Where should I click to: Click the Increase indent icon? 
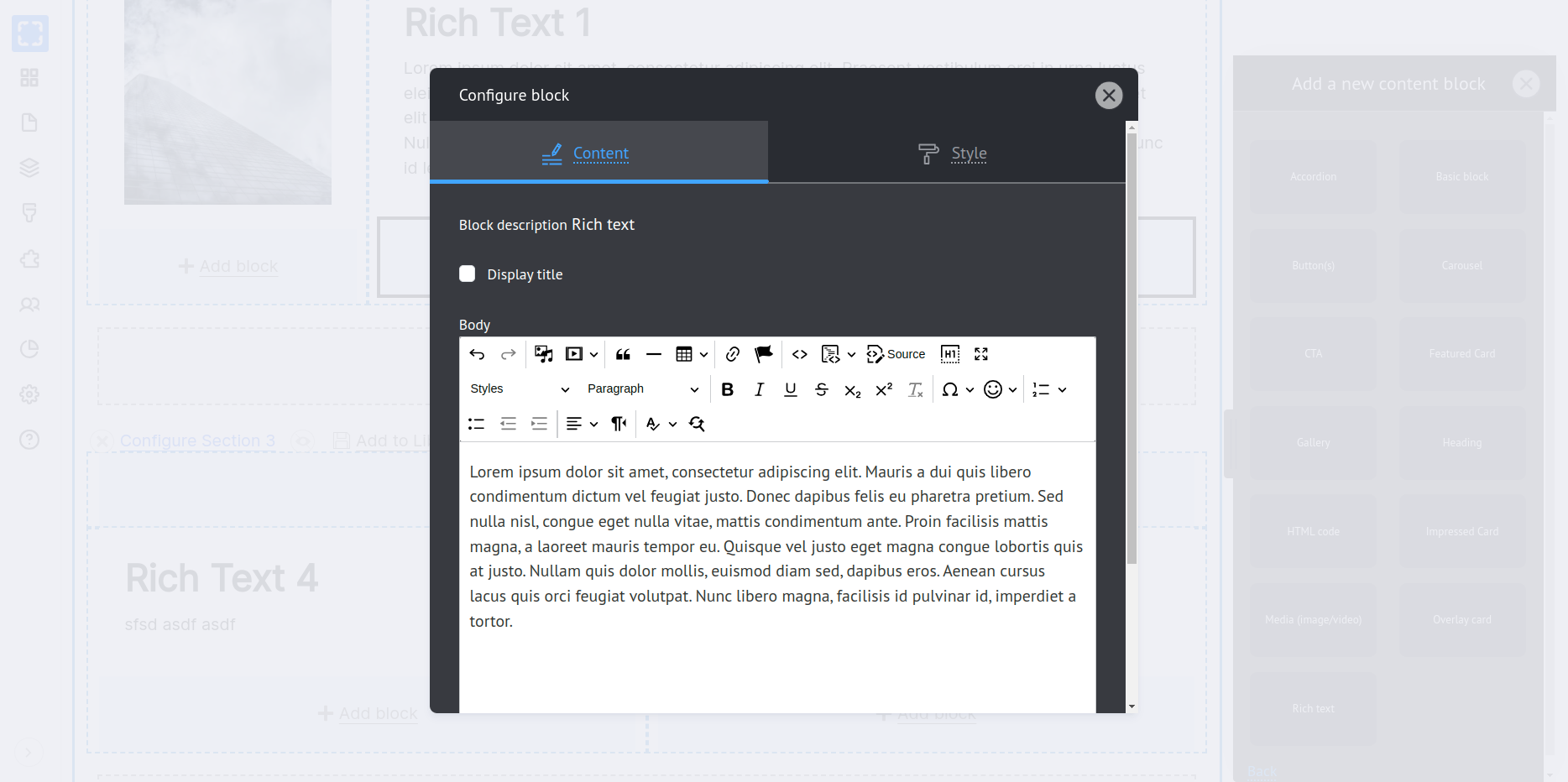click(539, 424)
